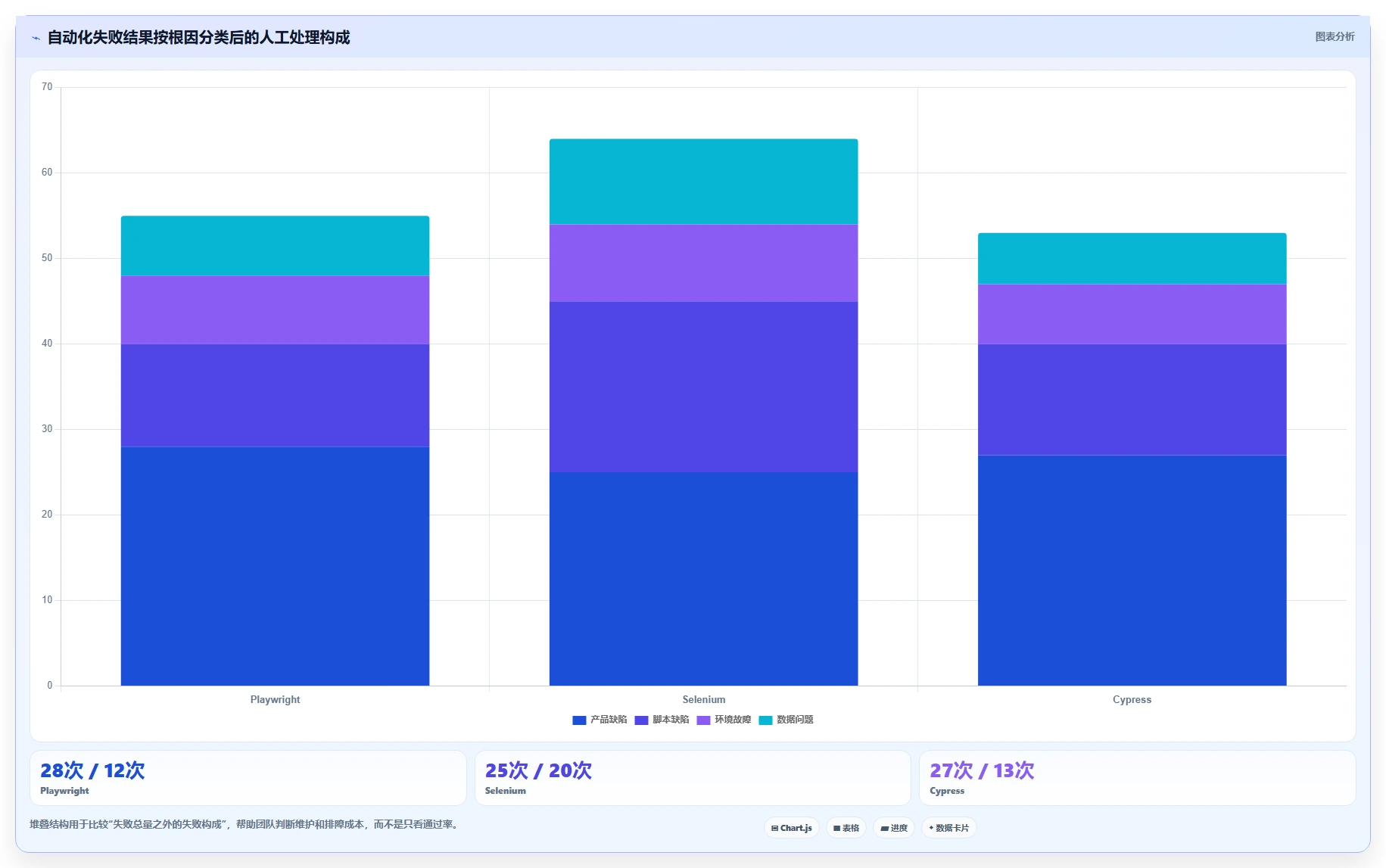This screenshot has height=868, width=1386.
Task: Click the footer note starting 堆叠结构用于比较
Action: [245, 824]
